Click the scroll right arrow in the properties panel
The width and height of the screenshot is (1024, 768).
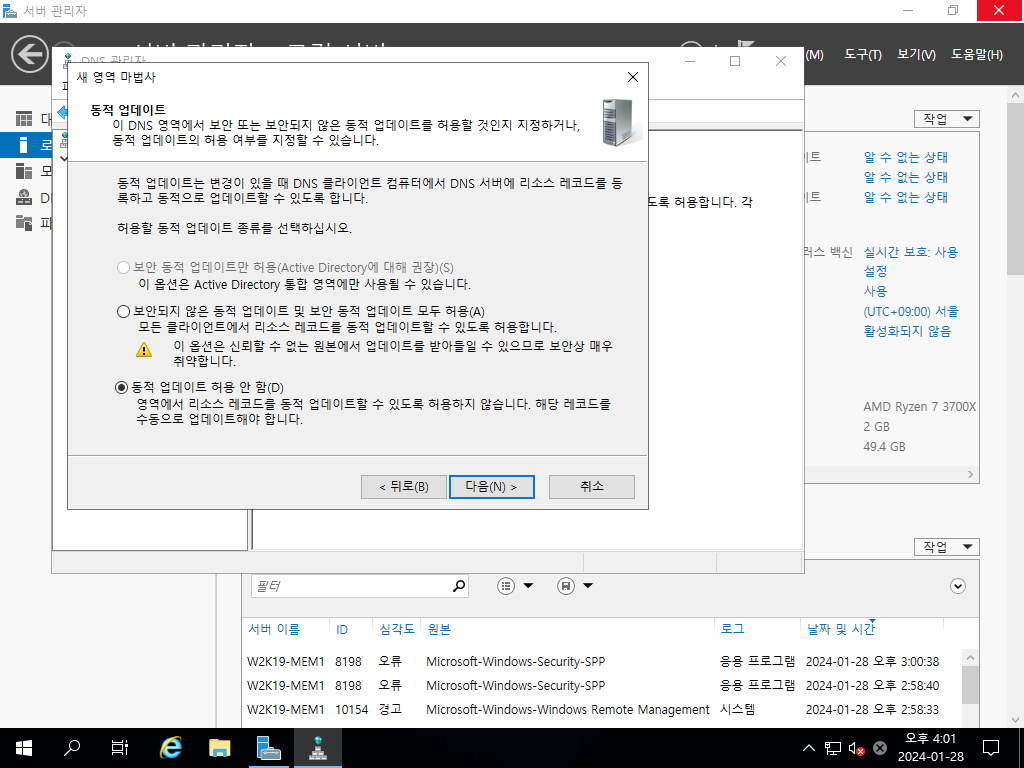point(970,475)
